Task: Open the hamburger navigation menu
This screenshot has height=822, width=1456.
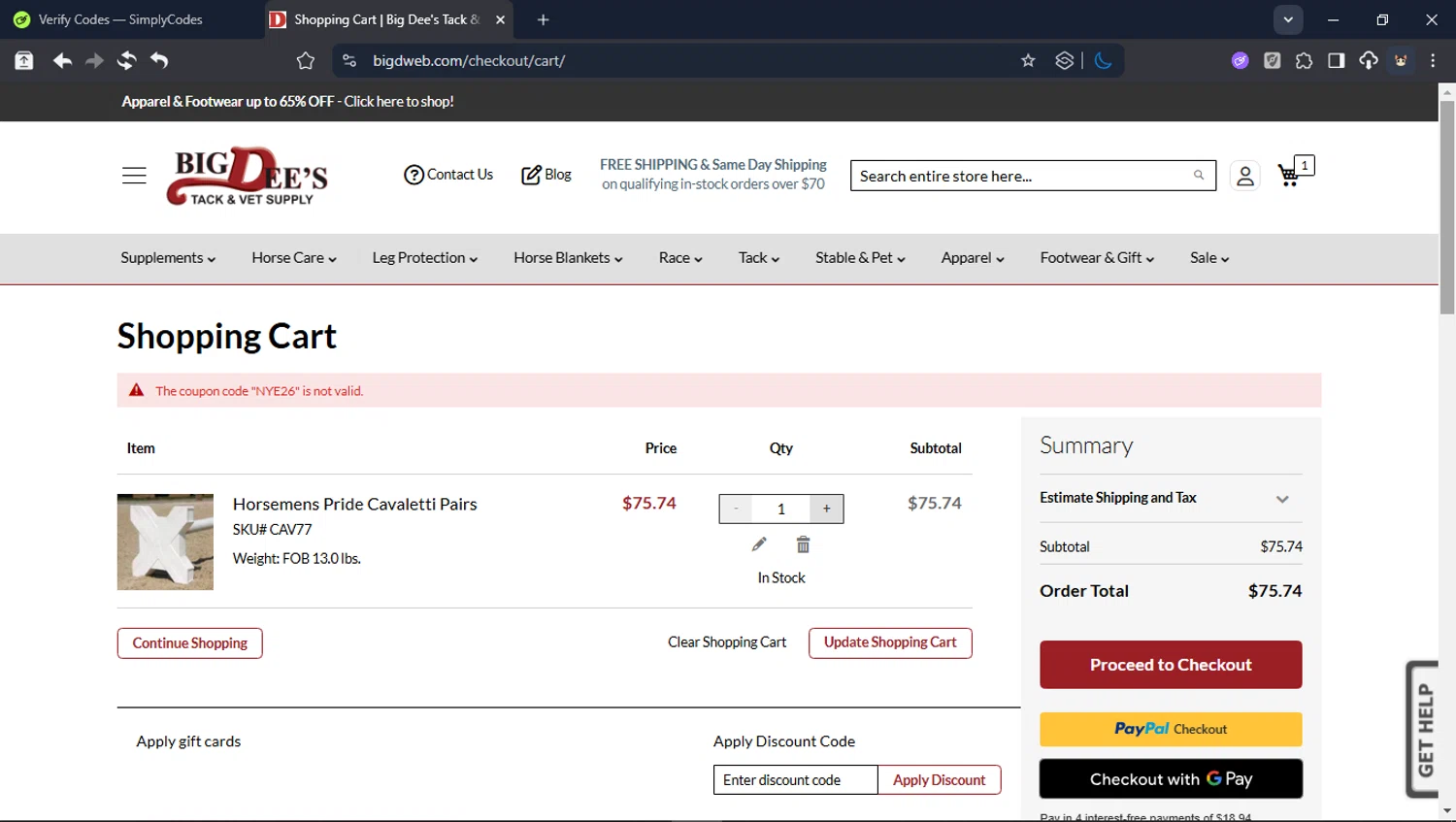Action: click(x=134, y=176)
